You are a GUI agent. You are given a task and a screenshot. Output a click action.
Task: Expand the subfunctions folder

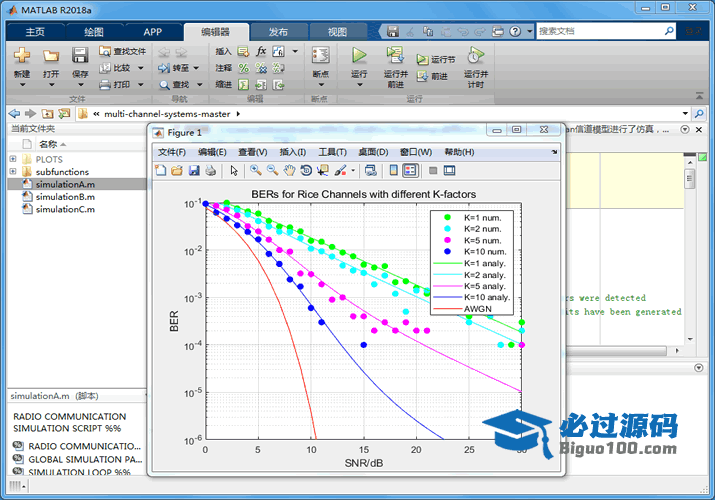pos(13,171)
